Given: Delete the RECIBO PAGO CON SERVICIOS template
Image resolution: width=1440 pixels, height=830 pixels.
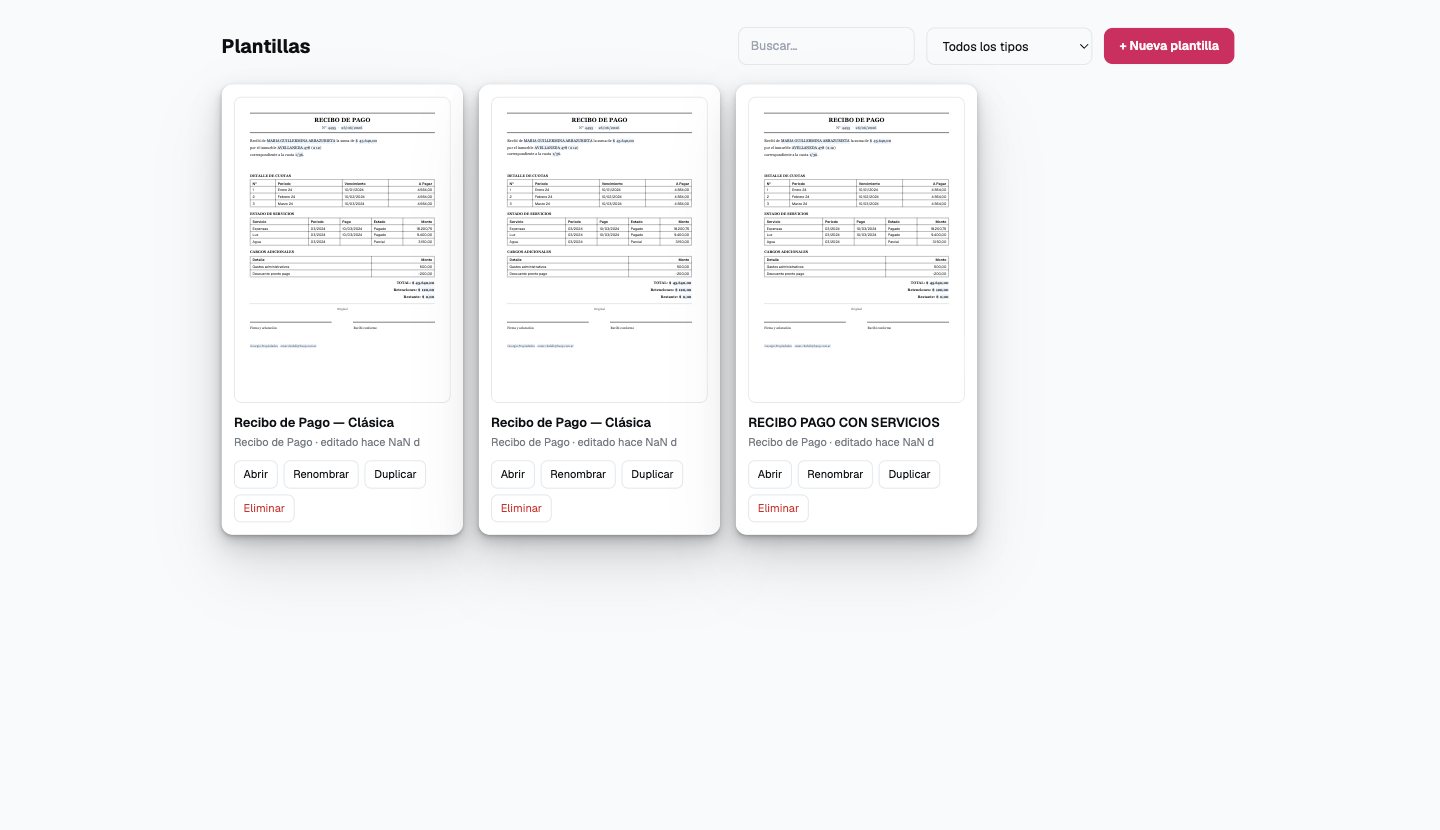Looking at the screenshot, I should point(778,508).
